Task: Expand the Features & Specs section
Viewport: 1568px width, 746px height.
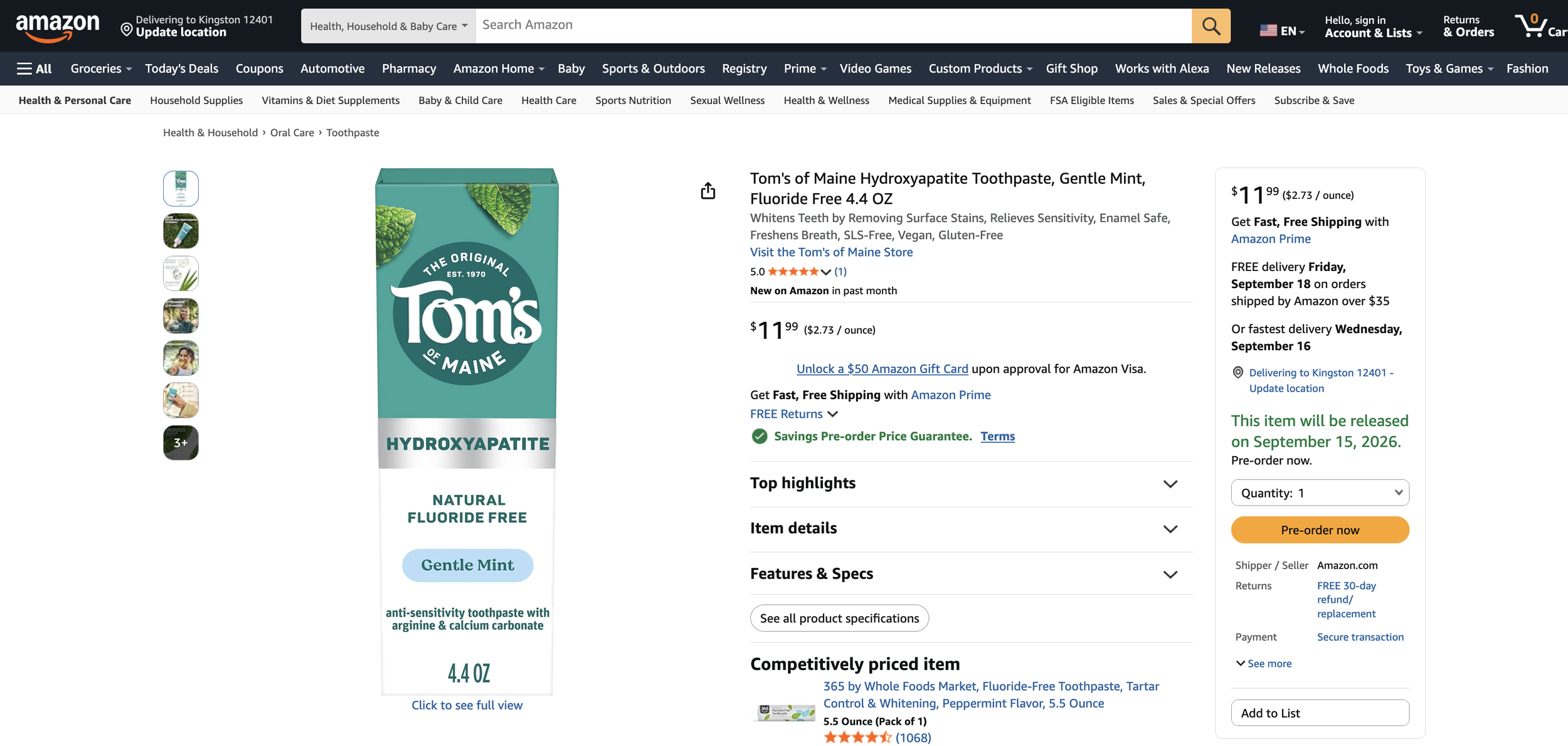Action: click(970, 573)
